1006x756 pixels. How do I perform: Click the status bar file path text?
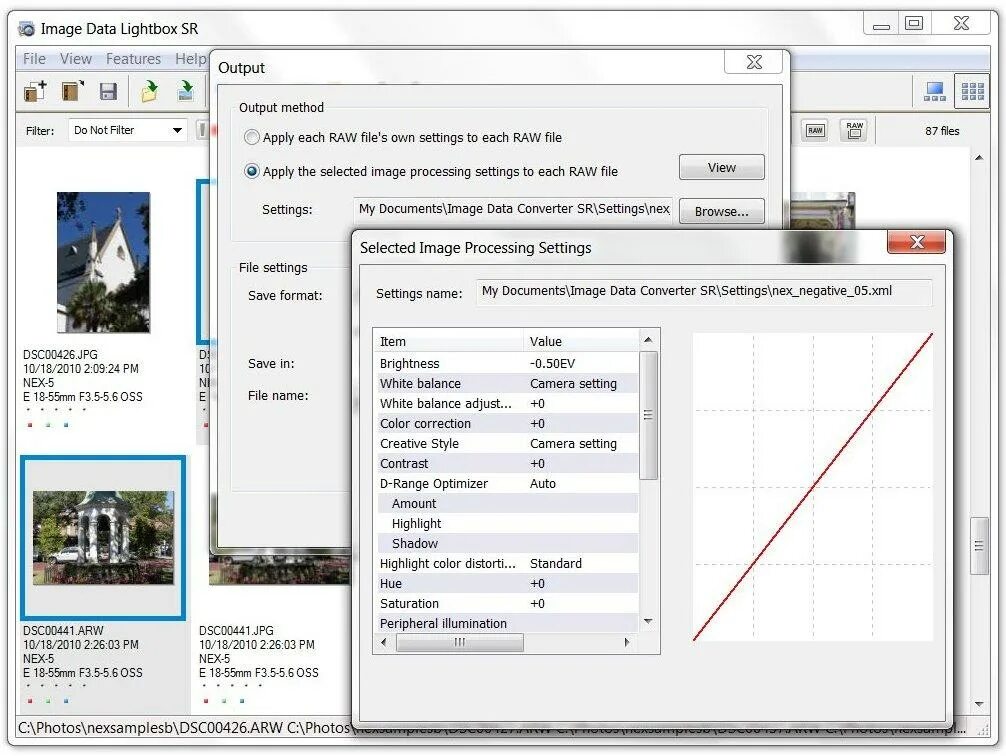(491, 728)
